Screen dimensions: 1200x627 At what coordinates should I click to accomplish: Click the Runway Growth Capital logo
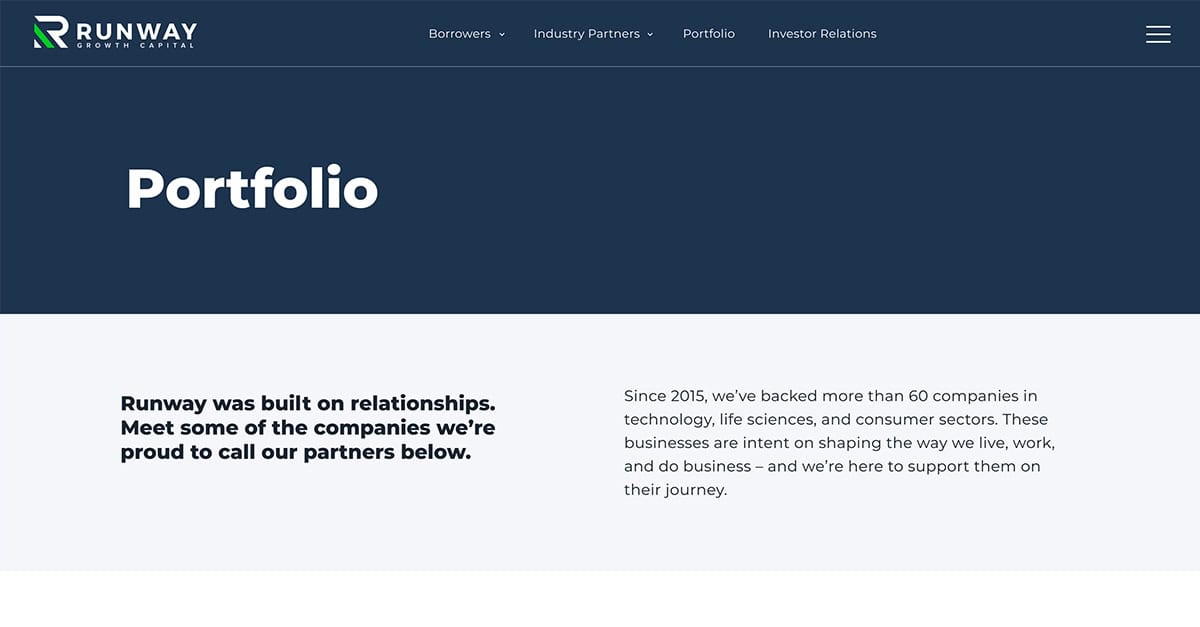click(113, 32)
